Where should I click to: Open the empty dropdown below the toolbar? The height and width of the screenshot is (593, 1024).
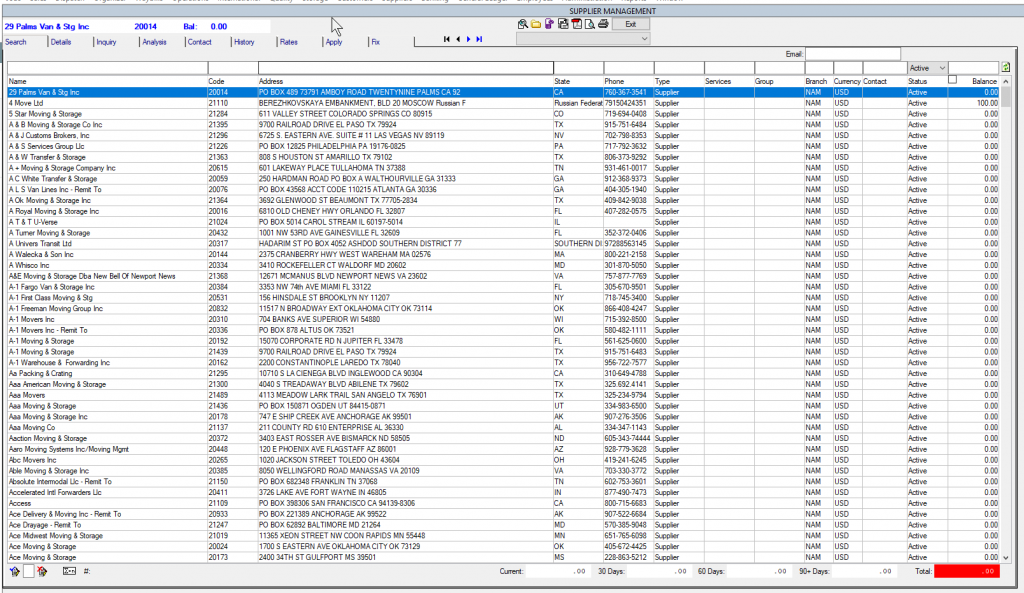[x=583, y=39]
